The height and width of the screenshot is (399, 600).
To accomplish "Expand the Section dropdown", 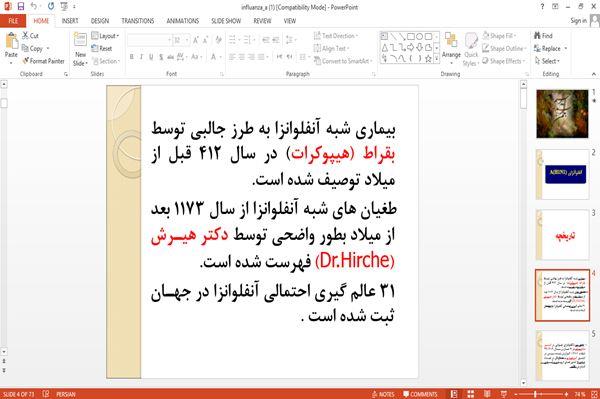I will pos(106,61).
